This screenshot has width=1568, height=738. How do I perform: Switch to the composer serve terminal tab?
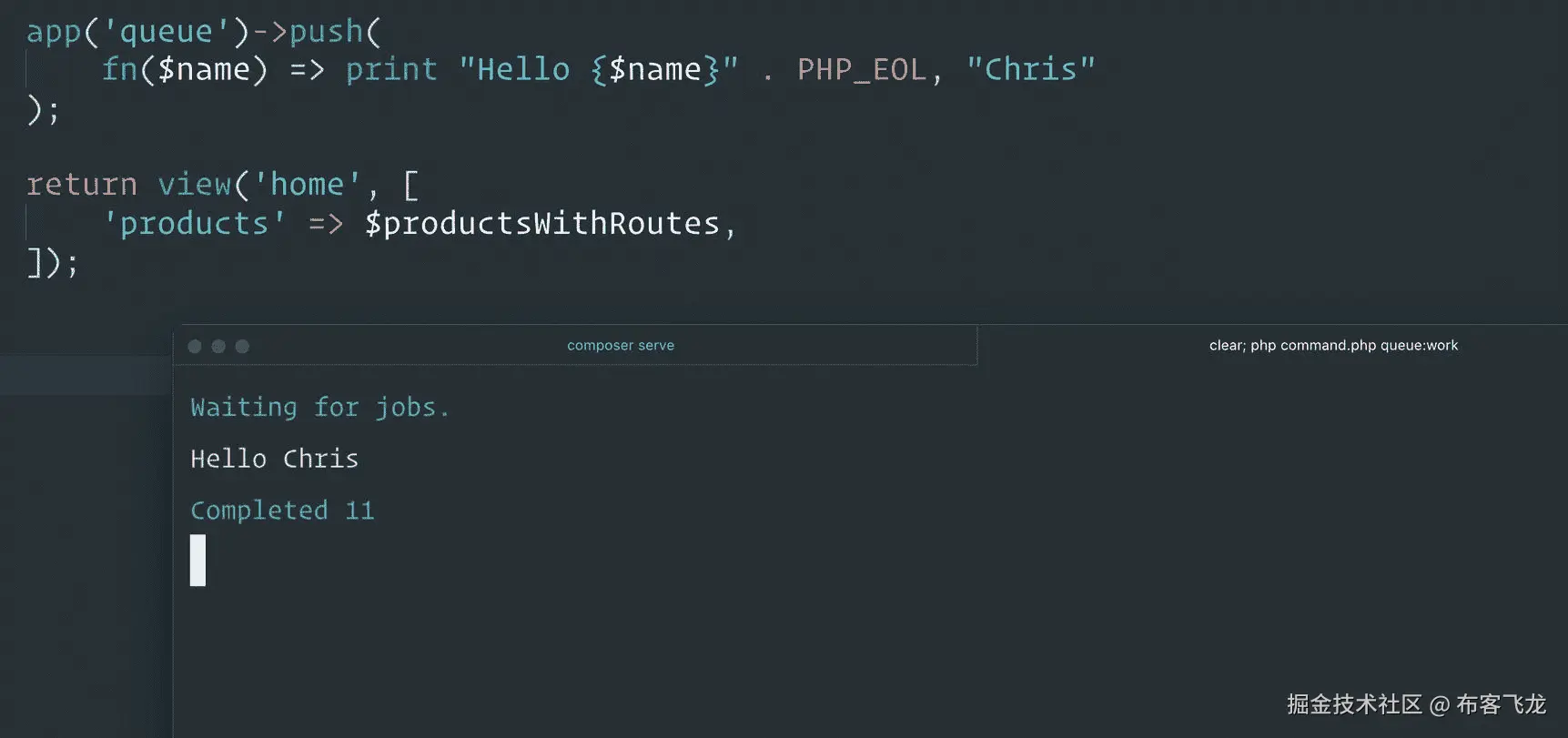click(x=620, y=346)
